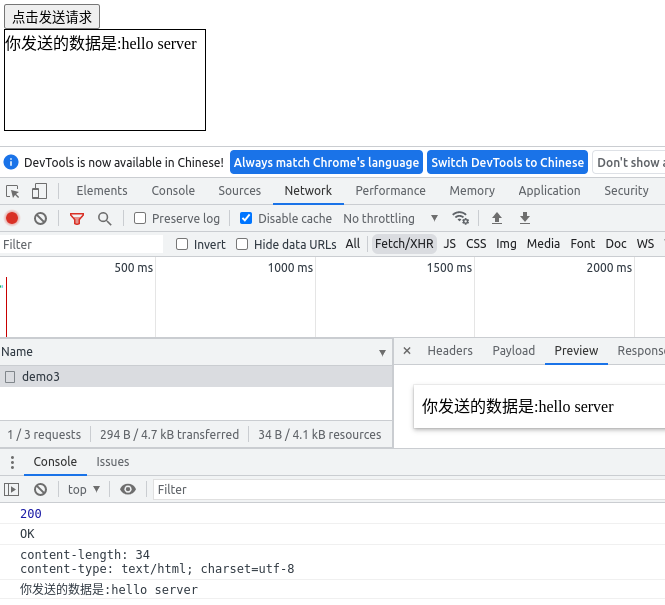Open the Security tab

coord(626,191)
